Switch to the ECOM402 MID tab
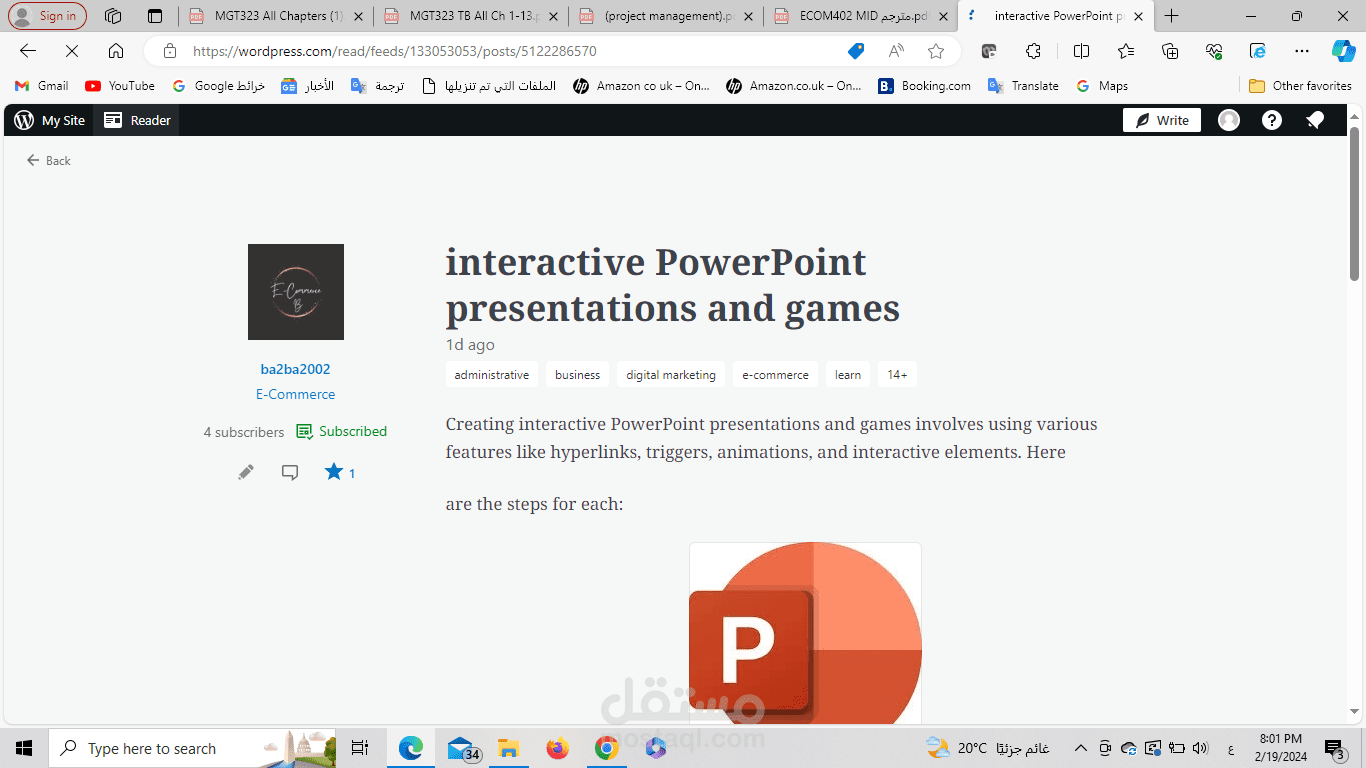The image size is (1366, 768). pyautogui.click(x=861, y=16)
